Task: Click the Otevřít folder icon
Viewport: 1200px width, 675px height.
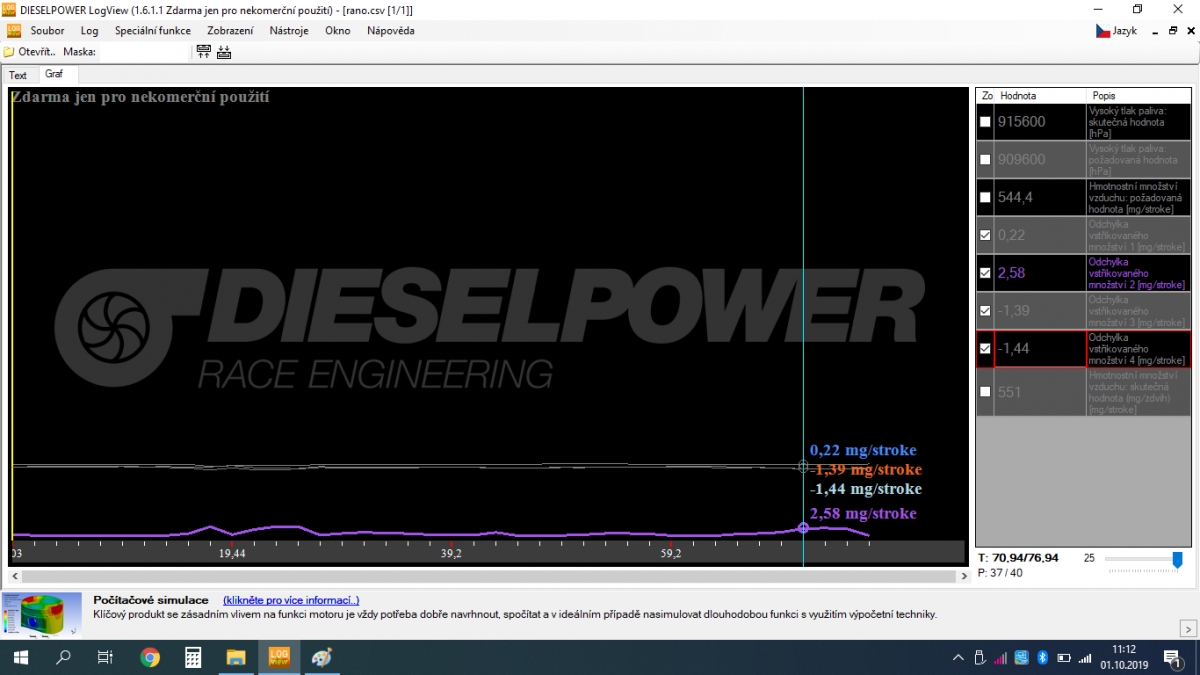Action: (9, 52)
